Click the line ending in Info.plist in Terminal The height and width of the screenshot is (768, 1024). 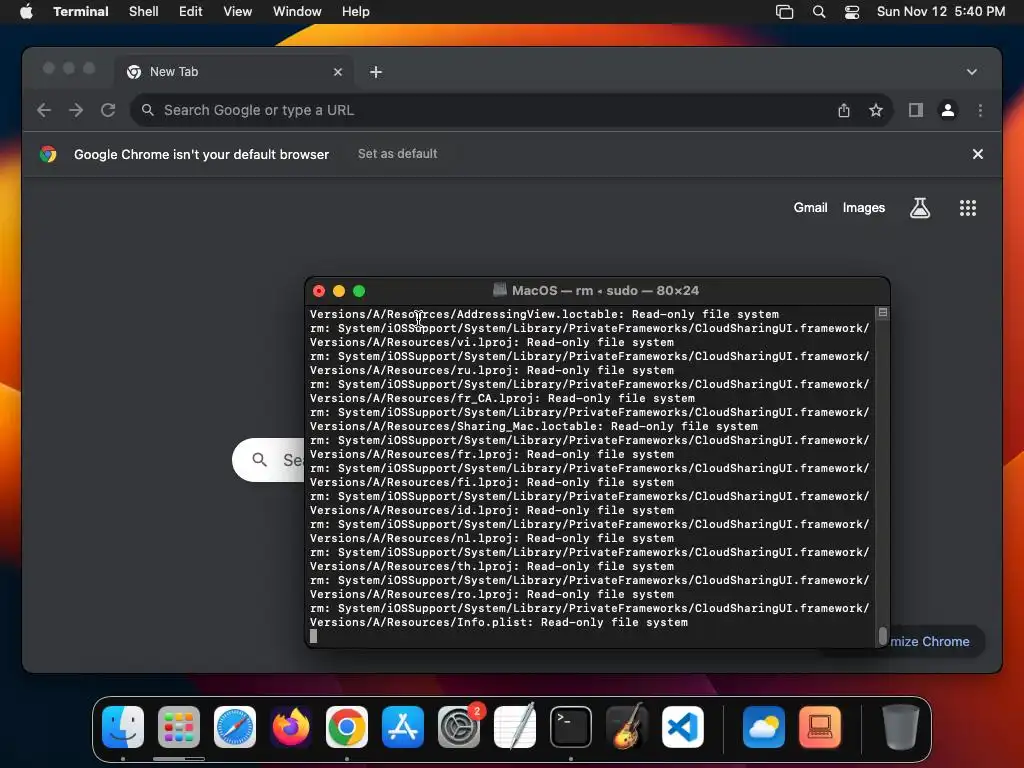click(x=499, y=622)
